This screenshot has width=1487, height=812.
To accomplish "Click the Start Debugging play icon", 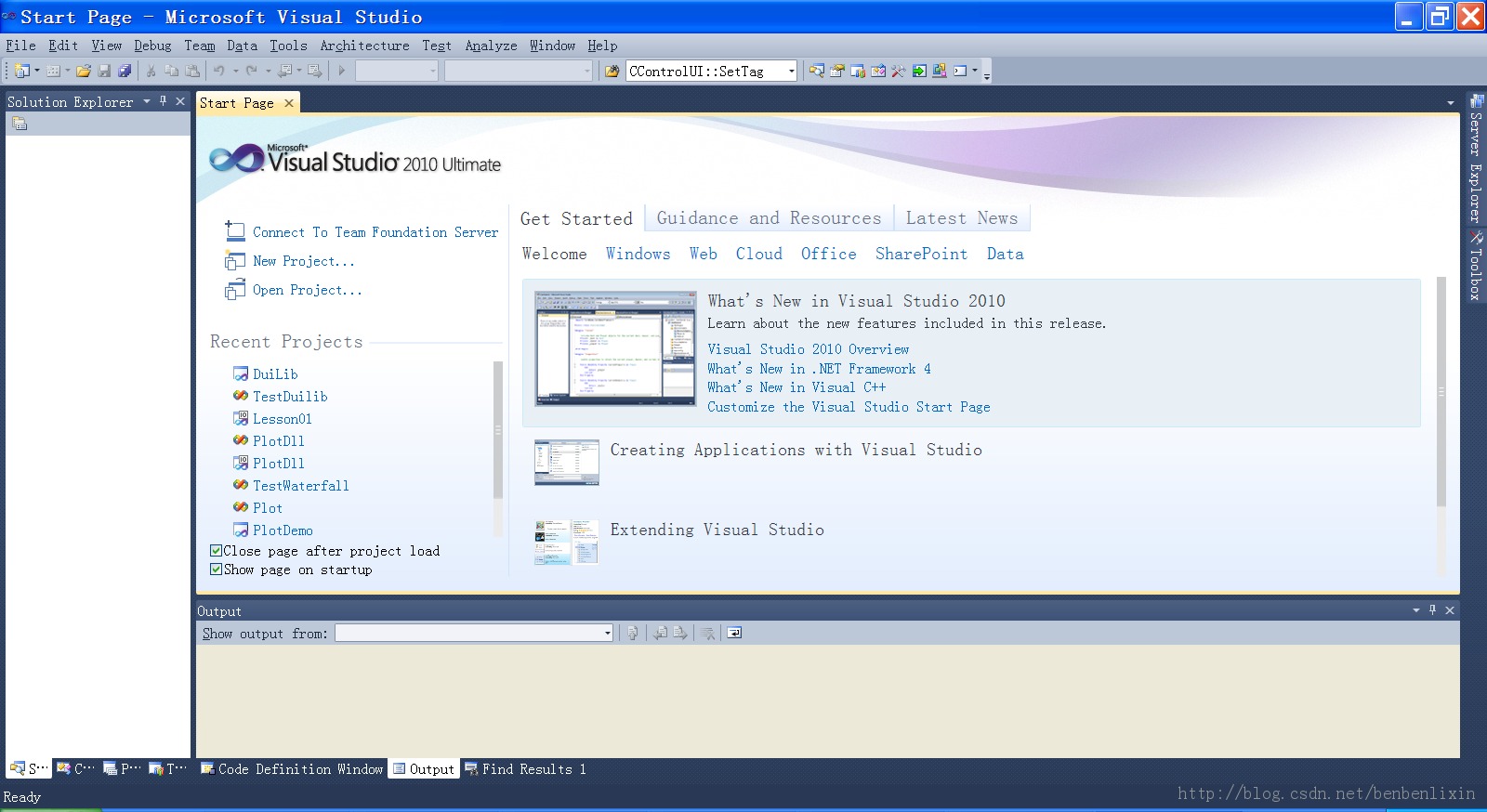I will (342, 71).
